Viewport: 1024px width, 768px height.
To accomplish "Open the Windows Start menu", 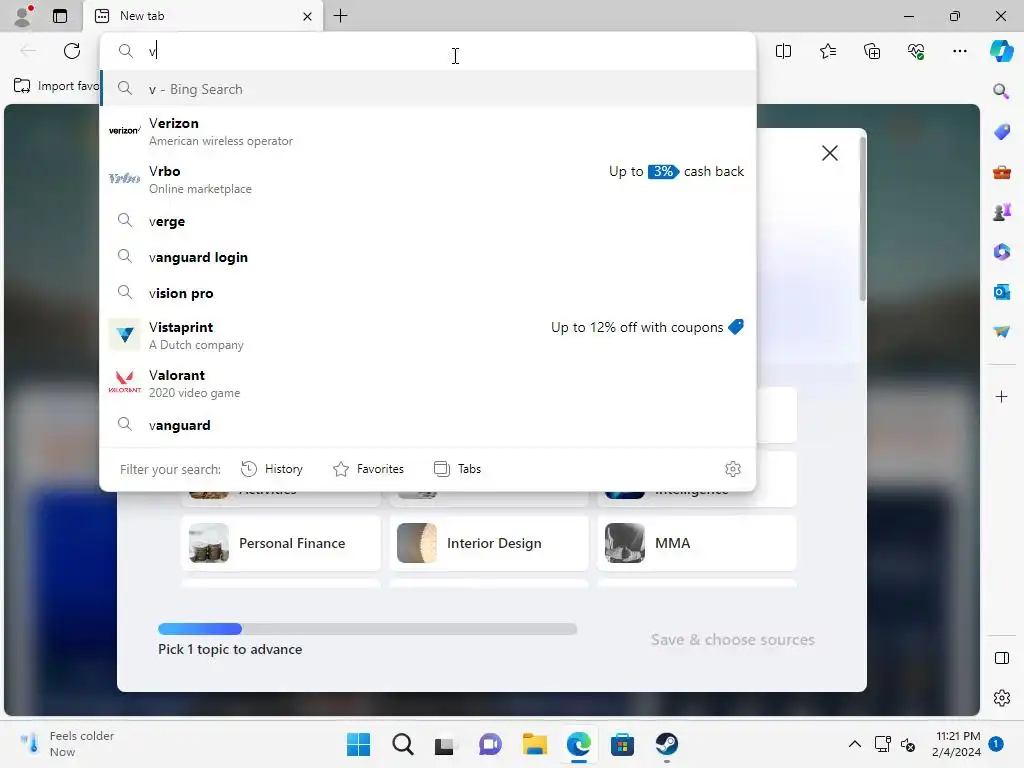I will (x=358, y=744).
